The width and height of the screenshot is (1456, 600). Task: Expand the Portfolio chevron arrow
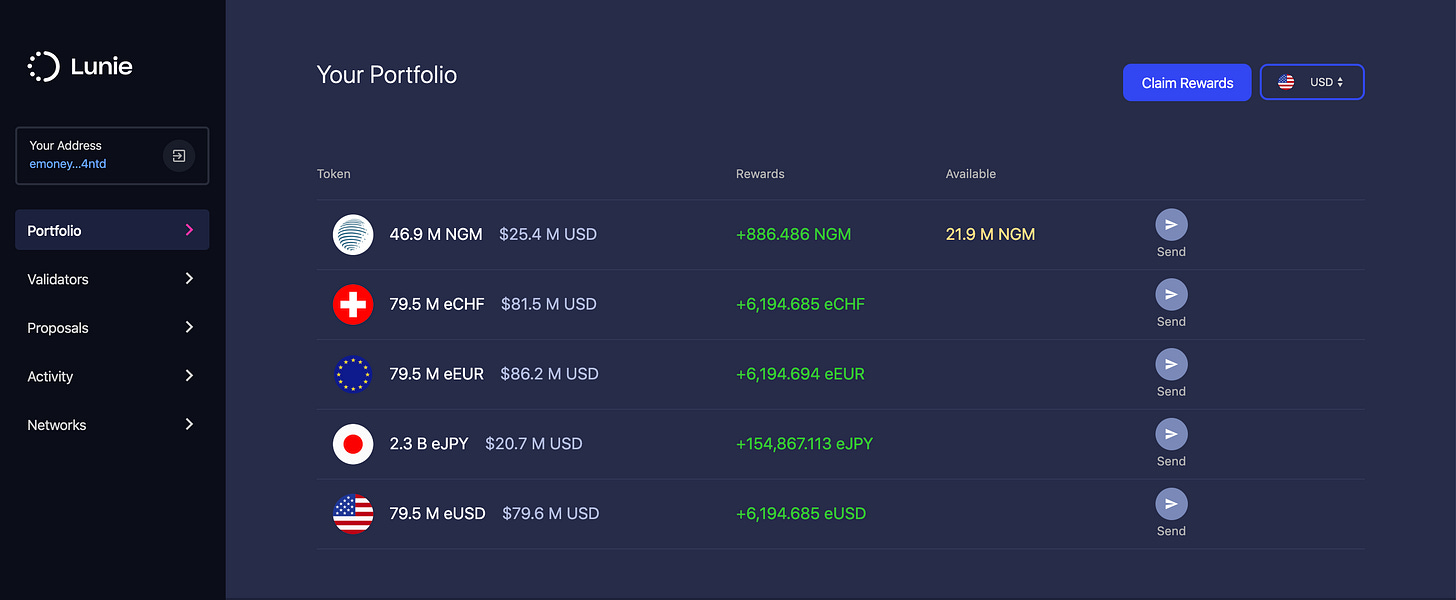(x=189, y=230)
